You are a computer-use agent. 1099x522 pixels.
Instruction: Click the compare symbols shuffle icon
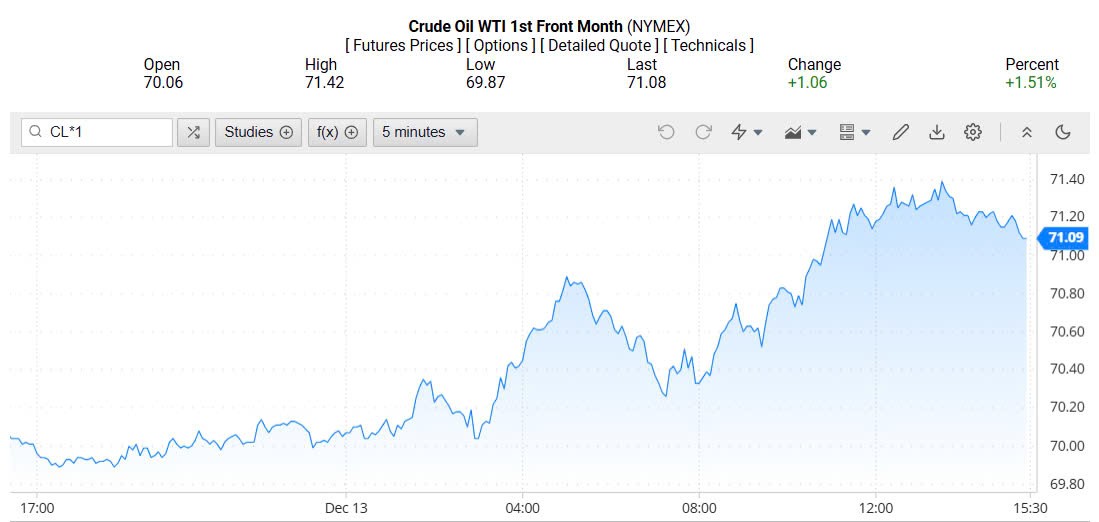click(193, 132)
